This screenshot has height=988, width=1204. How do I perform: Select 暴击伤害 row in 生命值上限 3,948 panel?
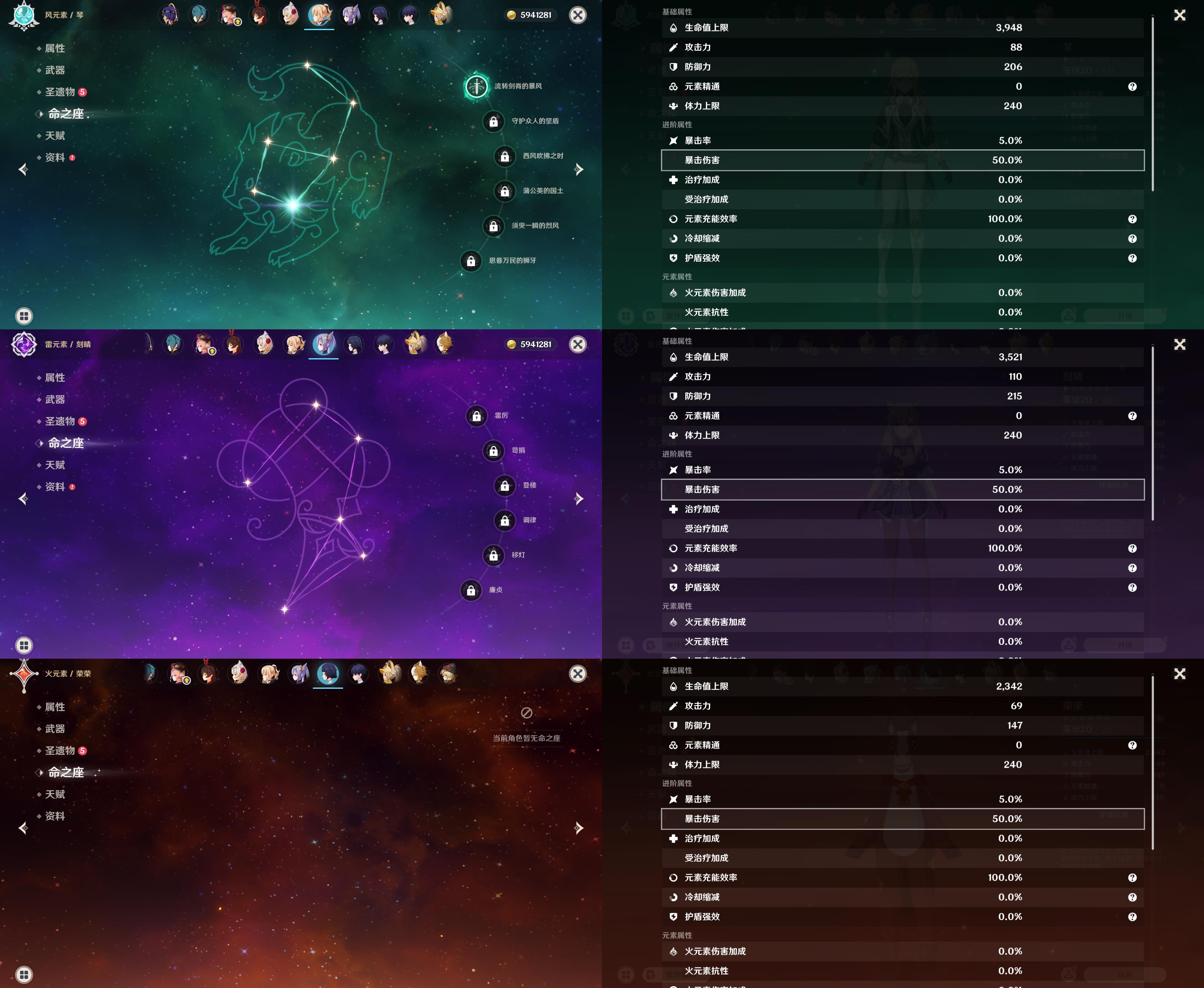[x=902, y=161]
